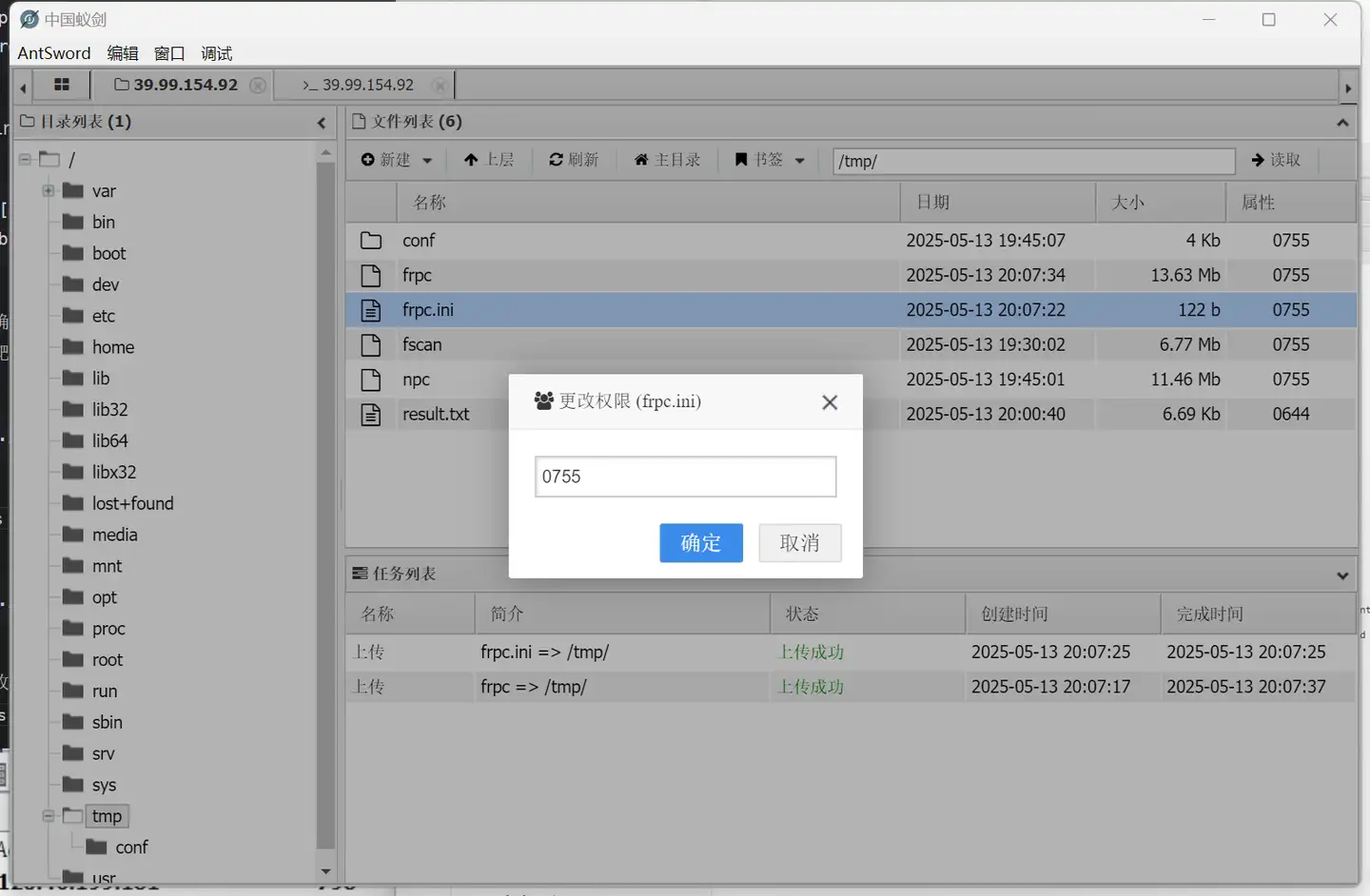Select the frpc.ini file icon
Viewport: 1370px width, 896px height.
point(371,310)
